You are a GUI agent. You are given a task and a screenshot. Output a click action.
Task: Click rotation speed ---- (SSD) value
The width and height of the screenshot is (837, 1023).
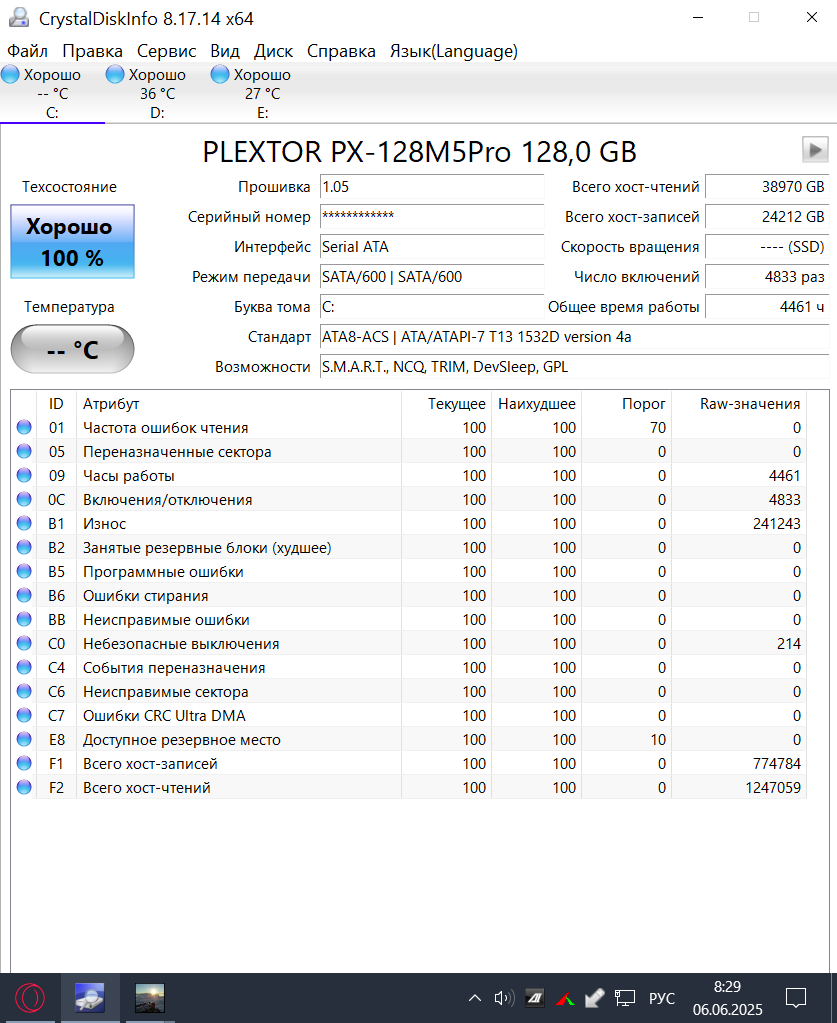(x=767, y=247)
